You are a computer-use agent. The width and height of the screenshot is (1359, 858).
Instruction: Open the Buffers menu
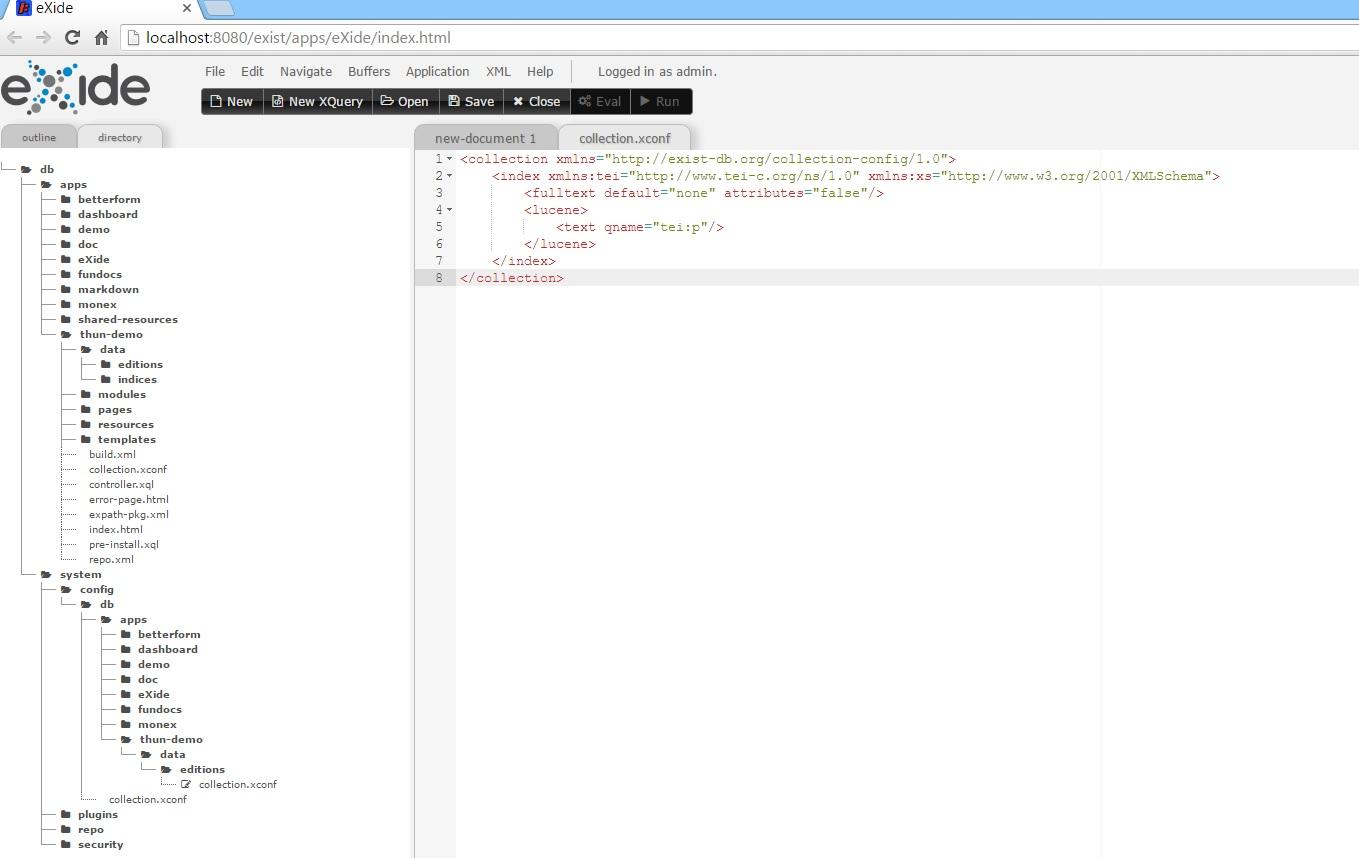pos(369,71)
